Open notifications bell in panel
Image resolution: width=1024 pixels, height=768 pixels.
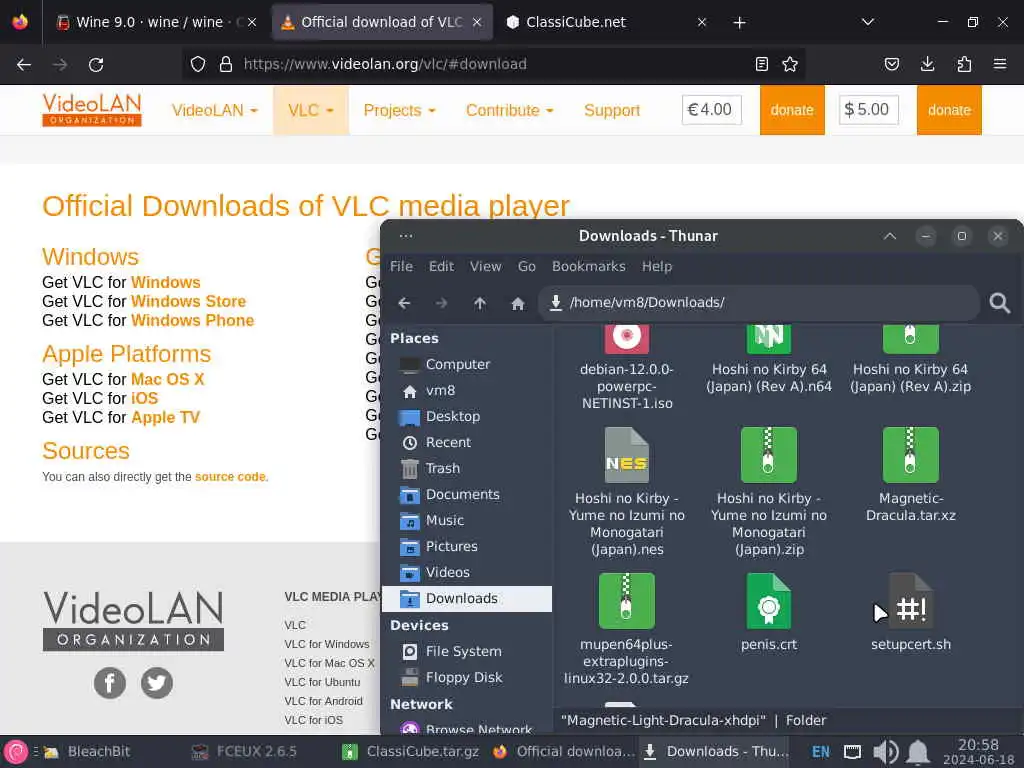click(x=918, y=752)
